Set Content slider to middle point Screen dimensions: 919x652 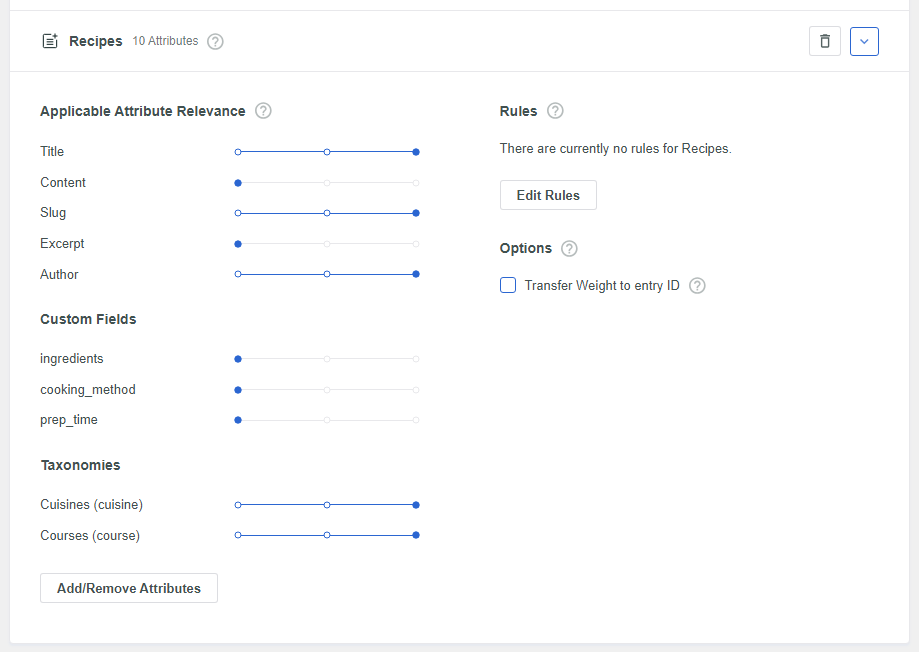(327, 183)
